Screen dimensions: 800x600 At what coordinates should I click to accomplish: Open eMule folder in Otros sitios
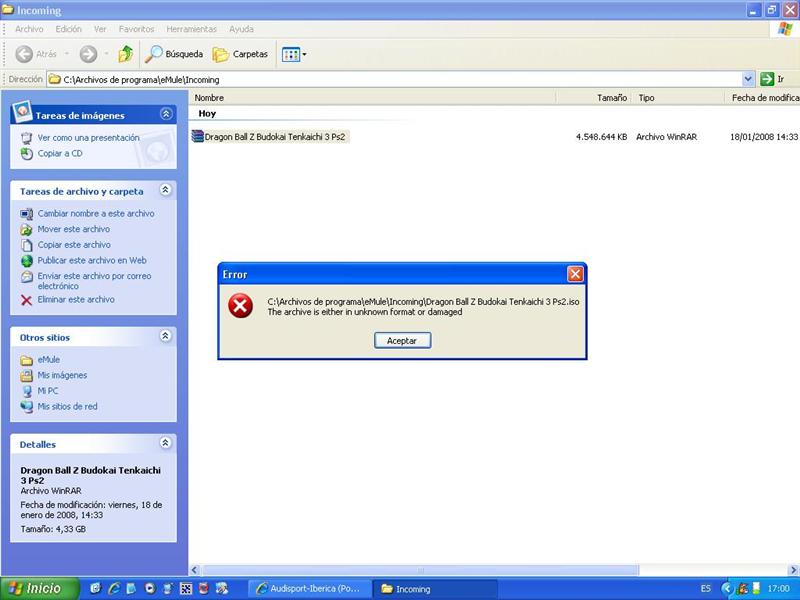pyautogui.click(x=48, y=360)
